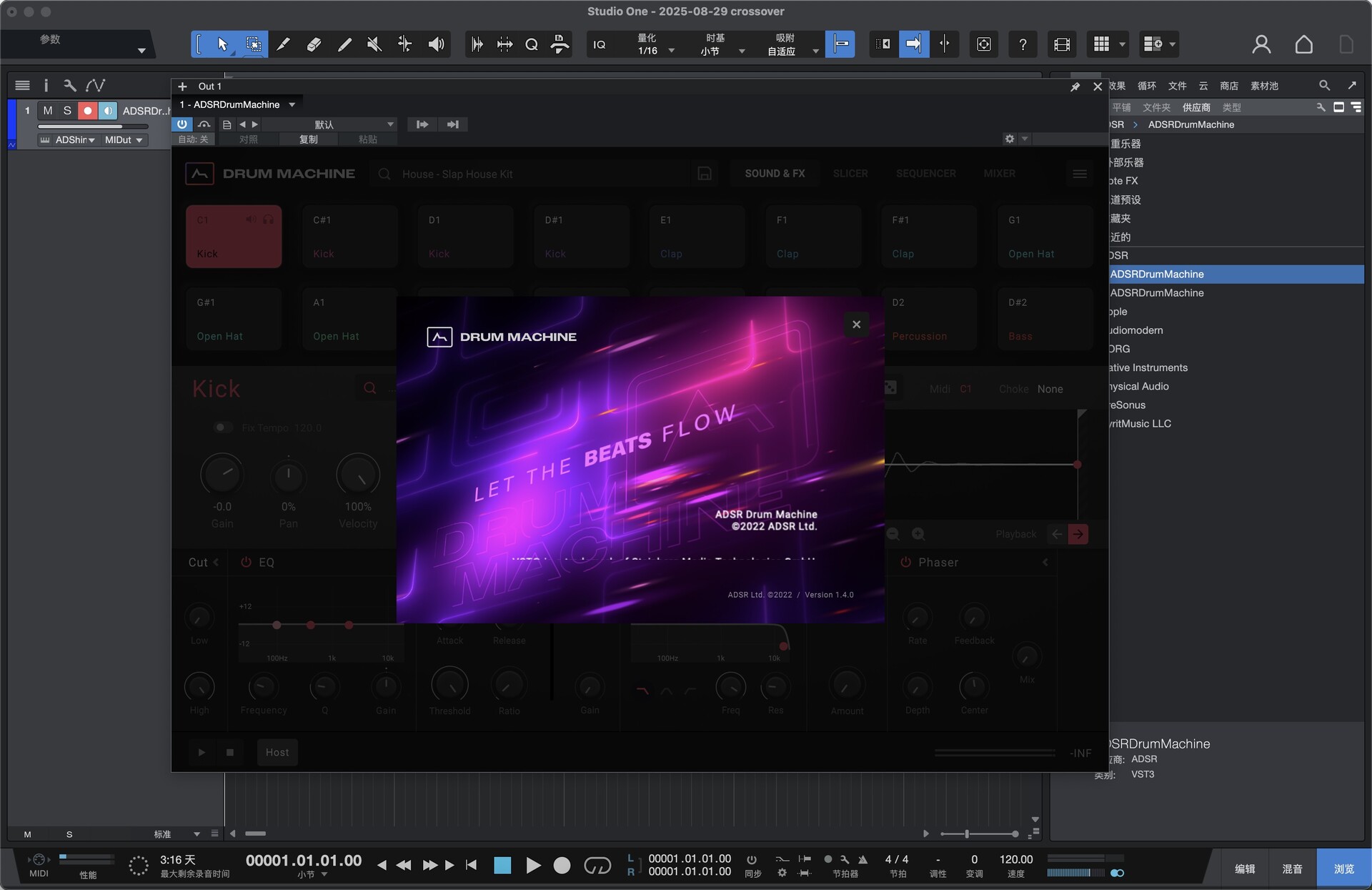1372x890 pixels.
Task: Close the Drum Machine about splash
Action: 856,325
